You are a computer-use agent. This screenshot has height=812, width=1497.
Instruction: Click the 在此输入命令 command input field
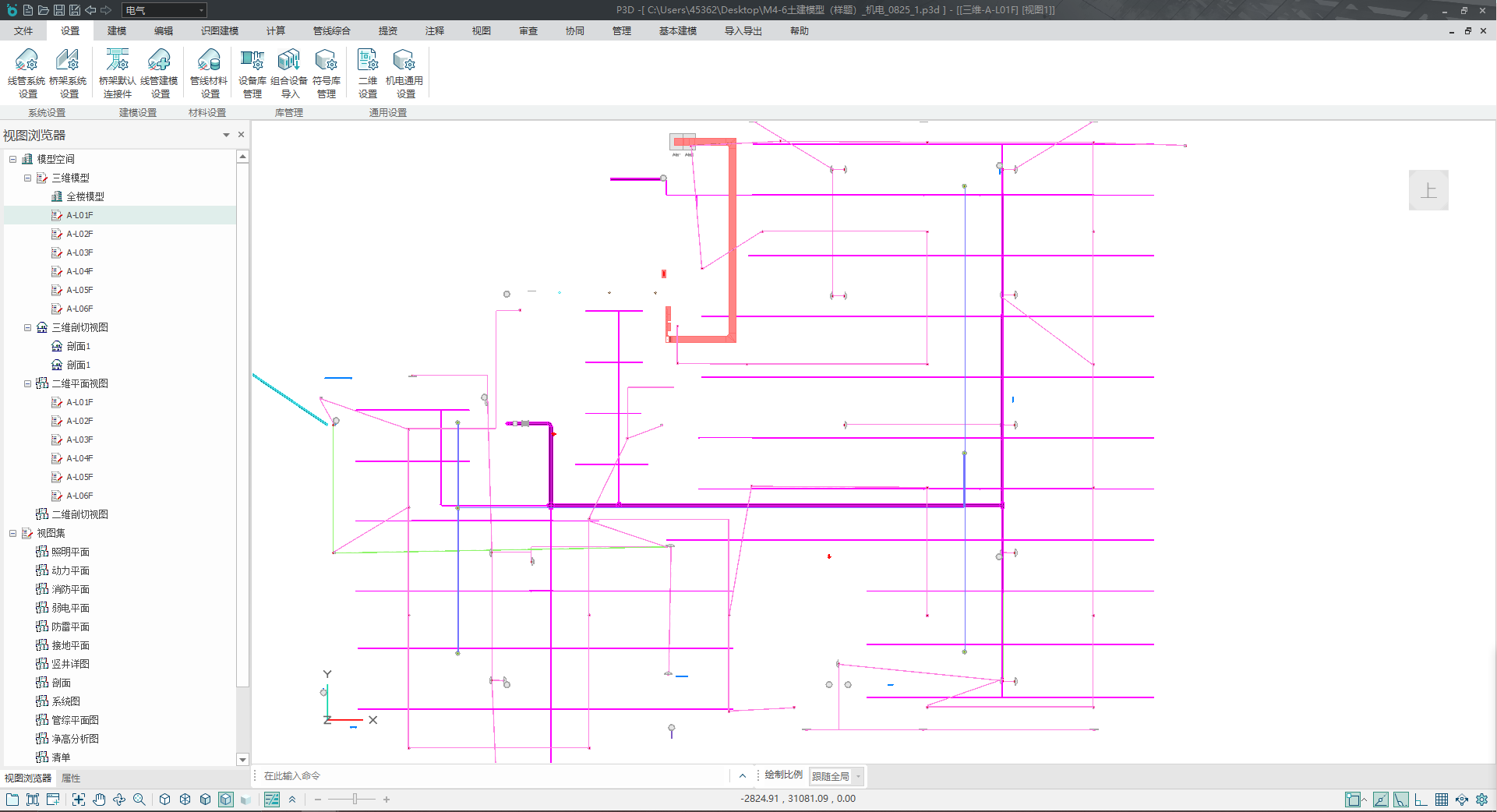point(491,776)
